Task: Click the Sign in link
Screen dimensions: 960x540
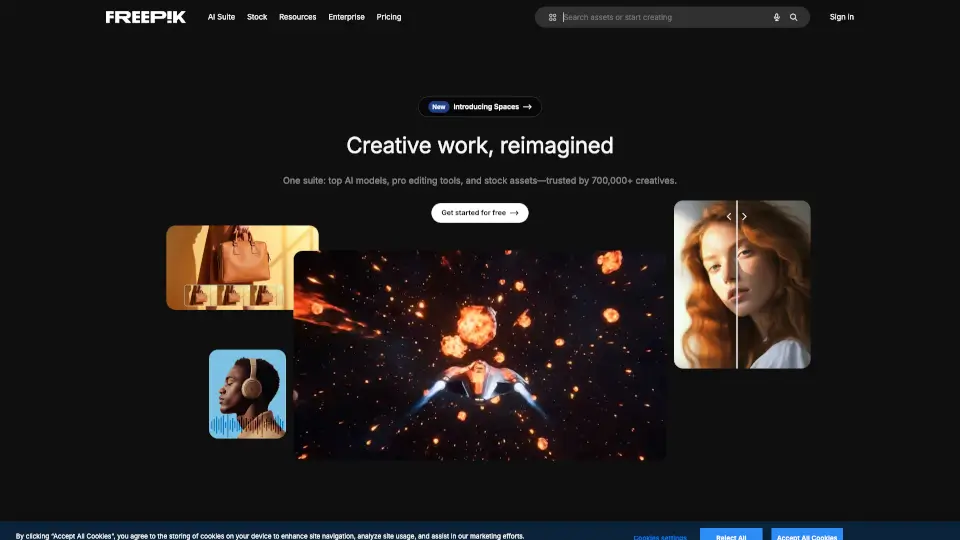Action: 841,17
